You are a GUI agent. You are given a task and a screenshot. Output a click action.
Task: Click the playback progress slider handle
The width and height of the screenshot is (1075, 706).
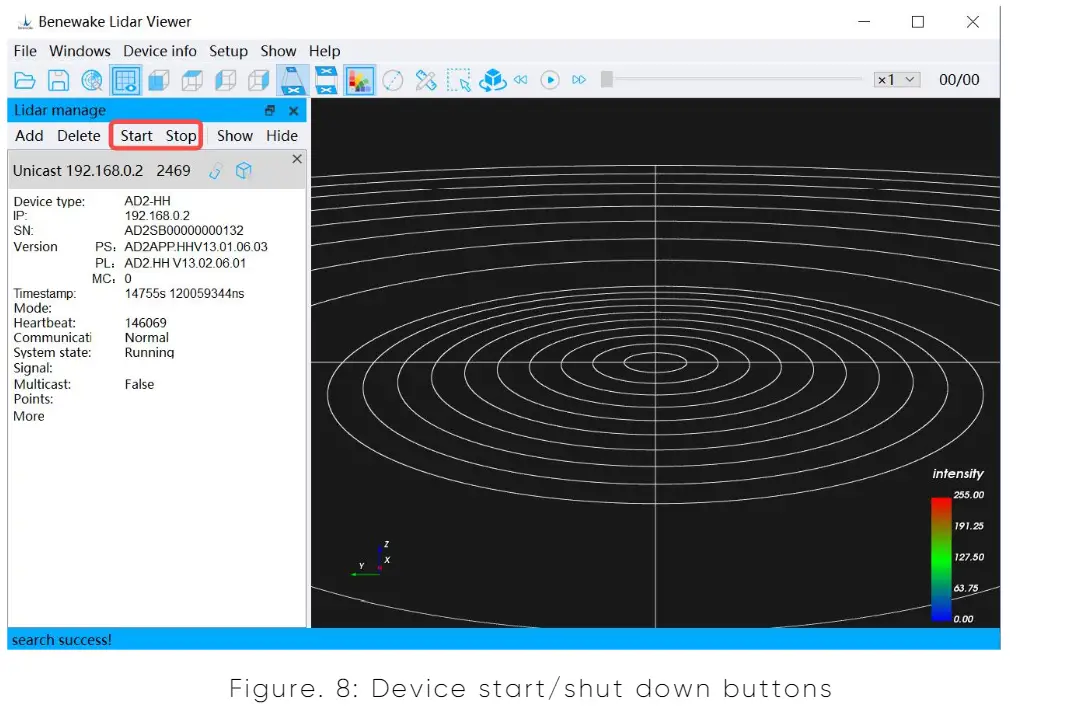click(607, 80)
